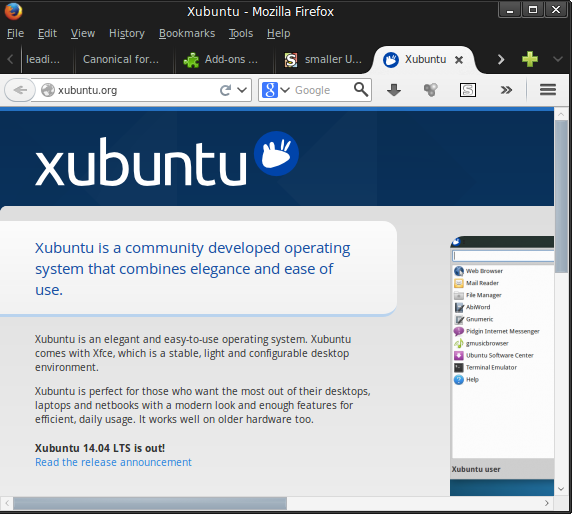The height and width of the screenshot is (514, 572).
Task: Click 'Xubuntu 14.04 LTS is out!' text
Action: (100, 448)
